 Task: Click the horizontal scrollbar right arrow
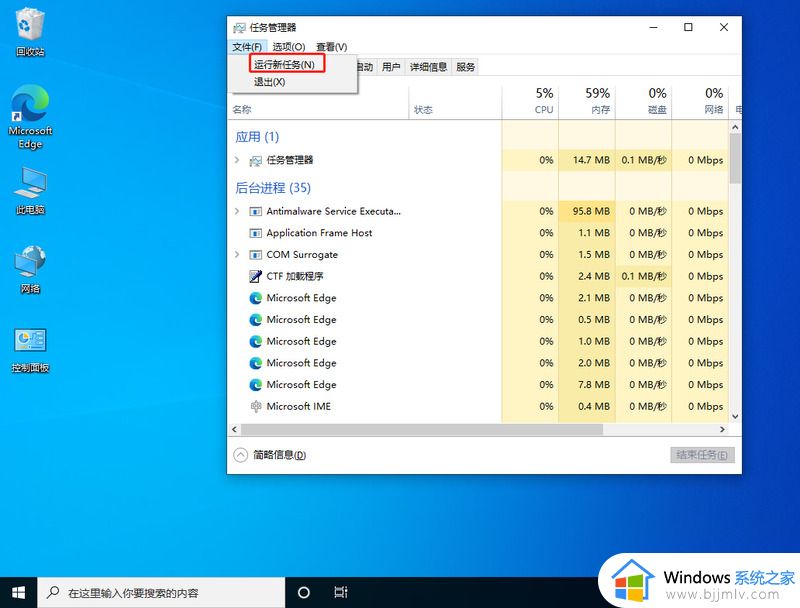[722, 429]
